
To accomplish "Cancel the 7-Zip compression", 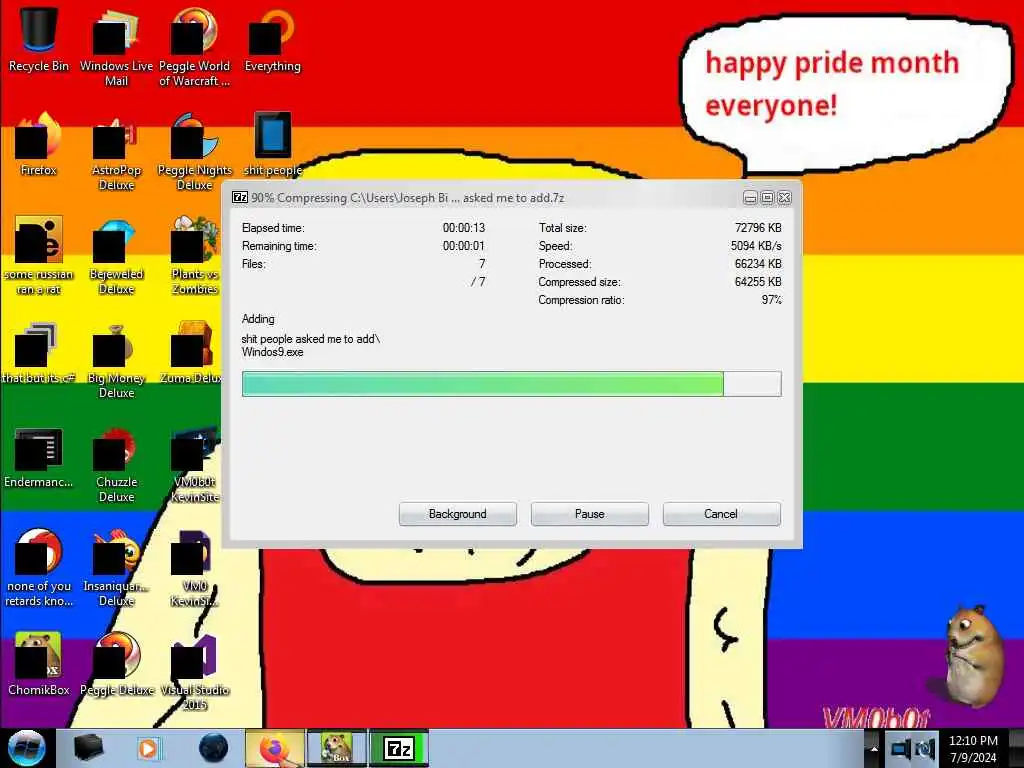I will point(721,514).
